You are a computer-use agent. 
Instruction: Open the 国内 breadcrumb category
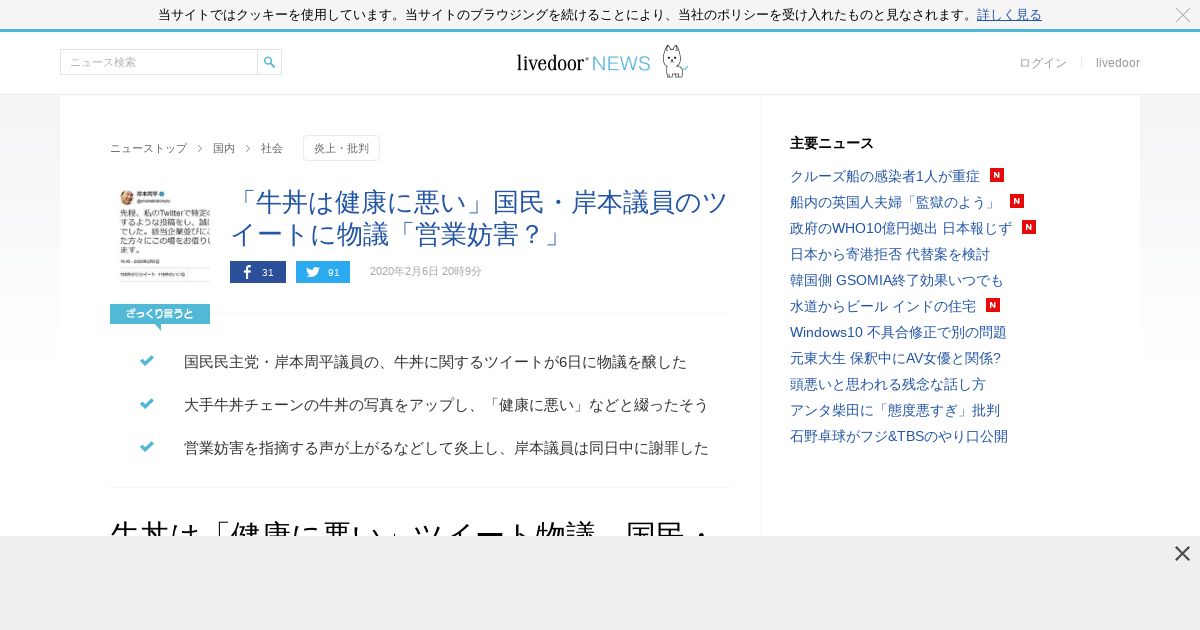point(224,148)
